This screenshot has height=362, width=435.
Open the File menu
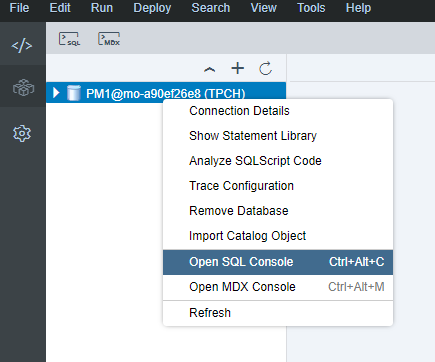(x=19, y=7)
